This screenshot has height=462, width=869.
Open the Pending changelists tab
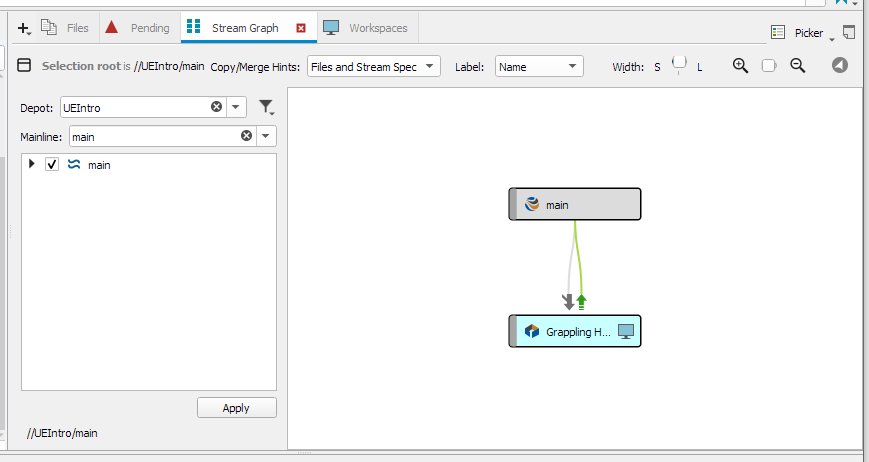139,28
